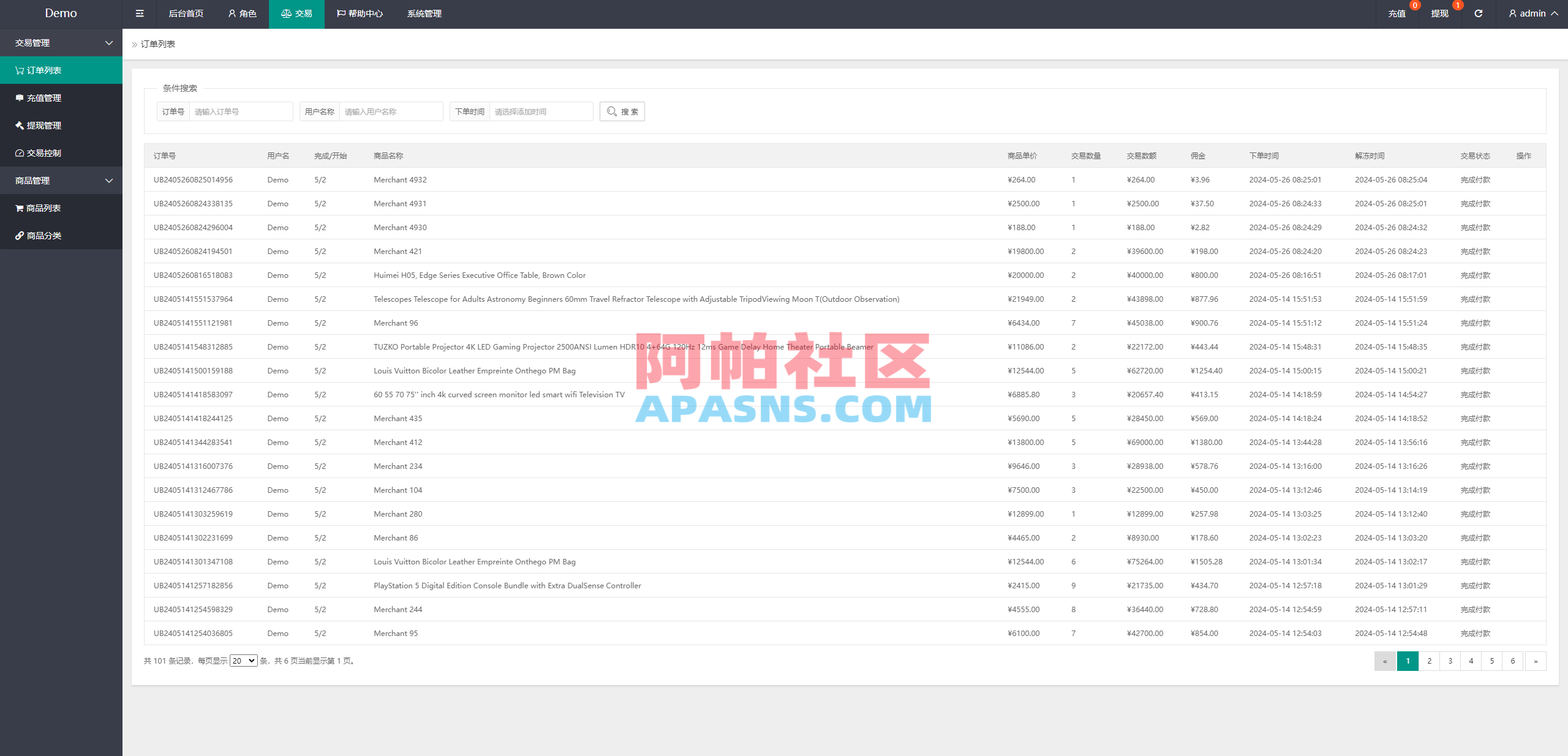Select the 订单列表 cart icon in sidebar
This screenshot has height=756, width=1568.
click(x=18, y=70)
